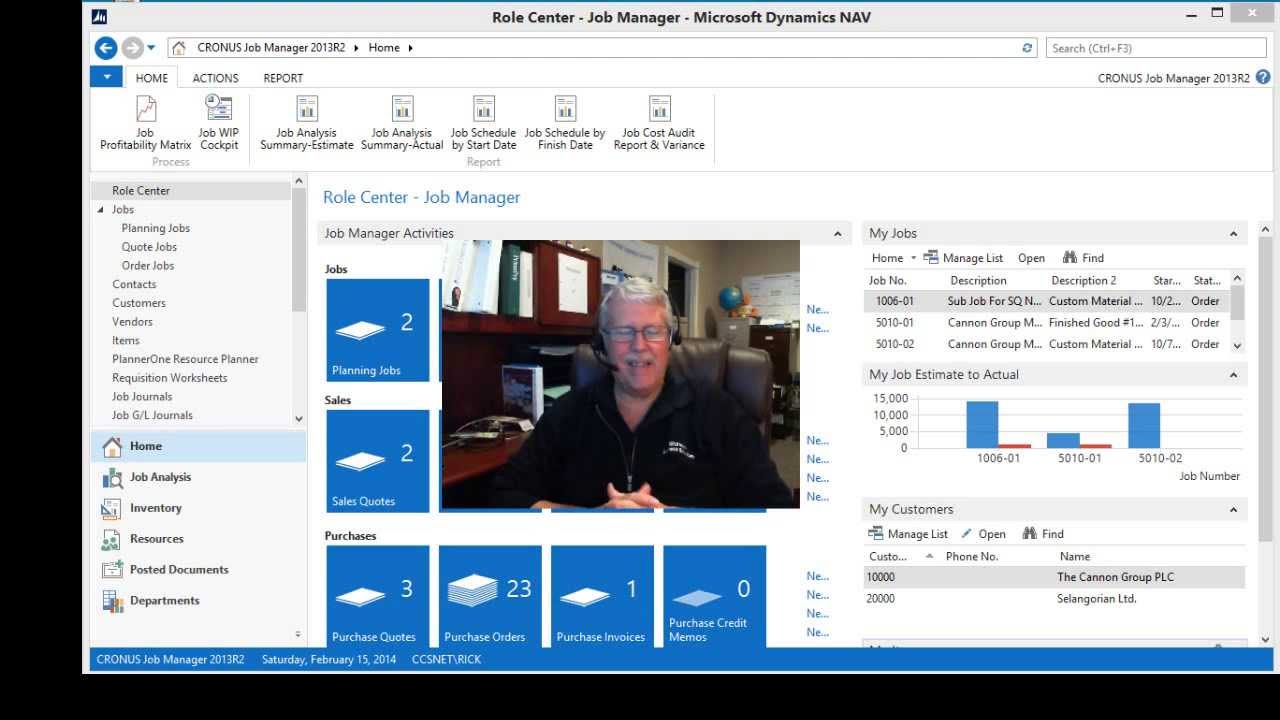1280x720 pixels.
Task: Open navigation history dropdown arrow
Action: [x=151, y=47]
